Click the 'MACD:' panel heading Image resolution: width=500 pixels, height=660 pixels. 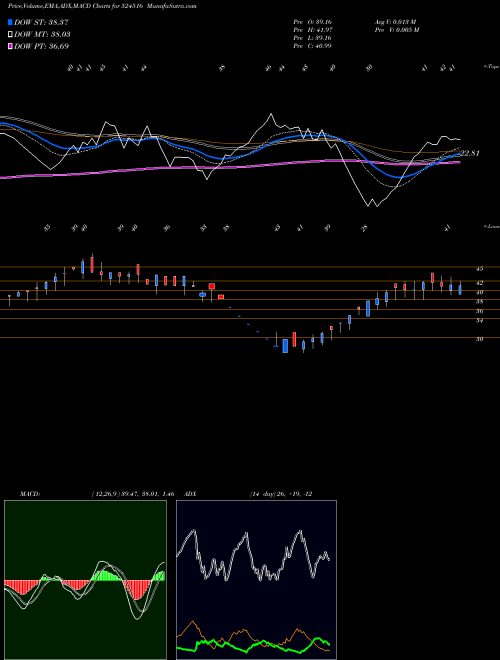click(x=30, y=494)
